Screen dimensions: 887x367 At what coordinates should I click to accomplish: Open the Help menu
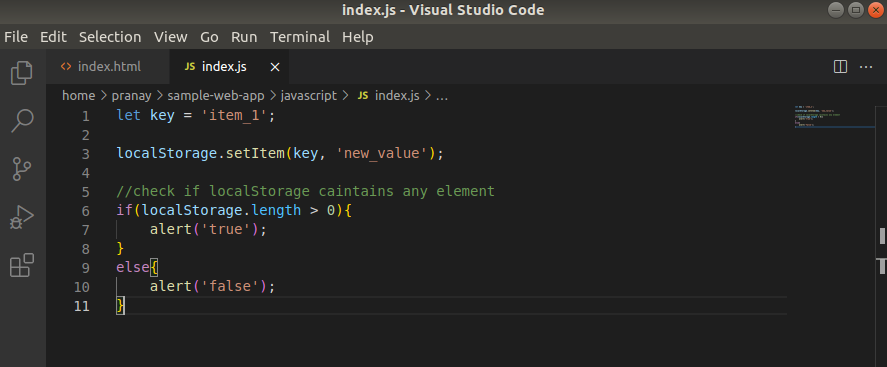[x=358, y=37]
